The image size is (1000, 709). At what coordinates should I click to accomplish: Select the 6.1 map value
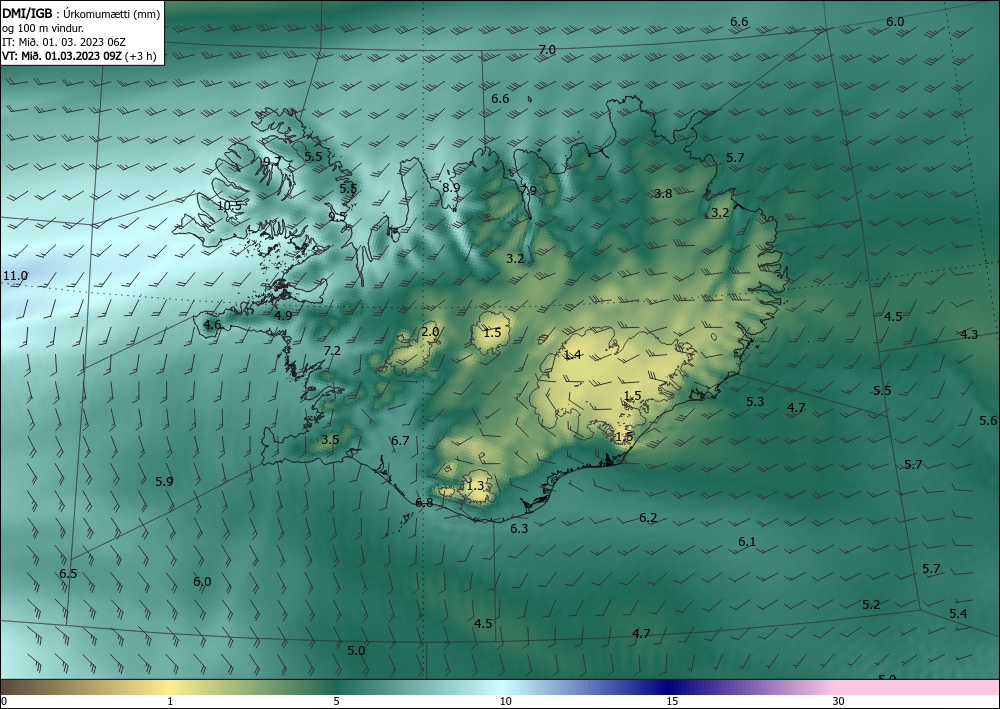[x=747, y=542]
